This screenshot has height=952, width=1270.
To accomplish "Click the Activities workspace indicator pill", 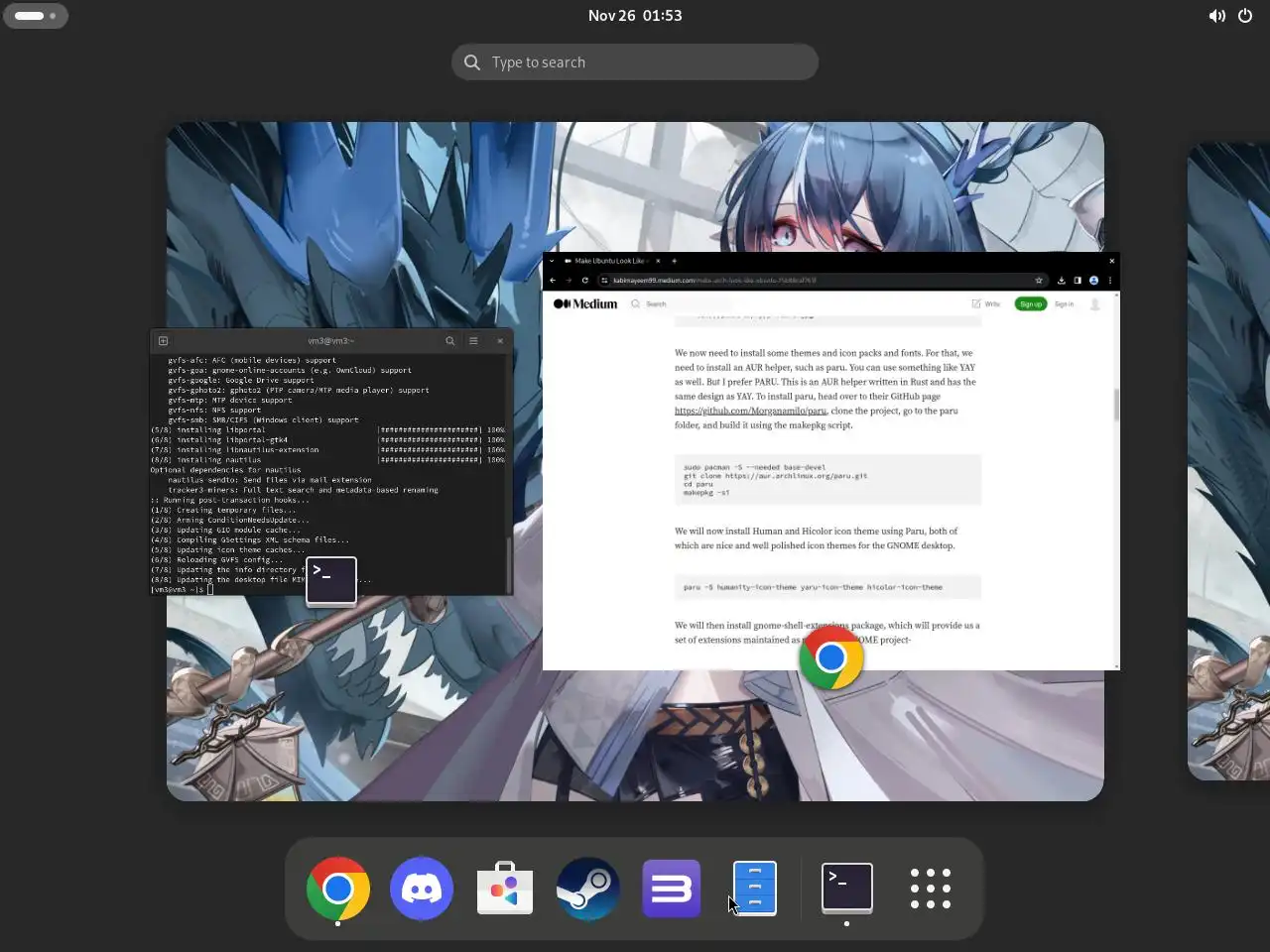I will point(36,16).
